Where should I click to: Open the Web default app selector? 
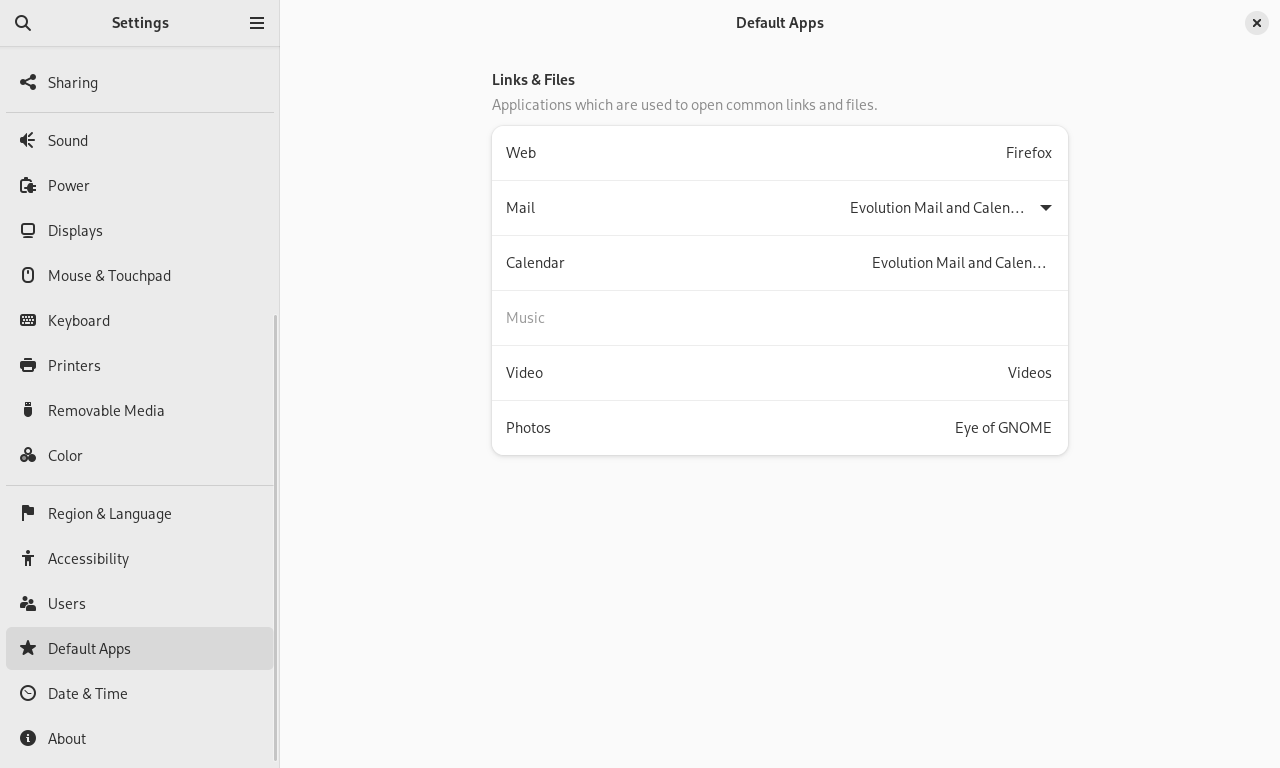pyautogui.click(x=1028, y=153)
